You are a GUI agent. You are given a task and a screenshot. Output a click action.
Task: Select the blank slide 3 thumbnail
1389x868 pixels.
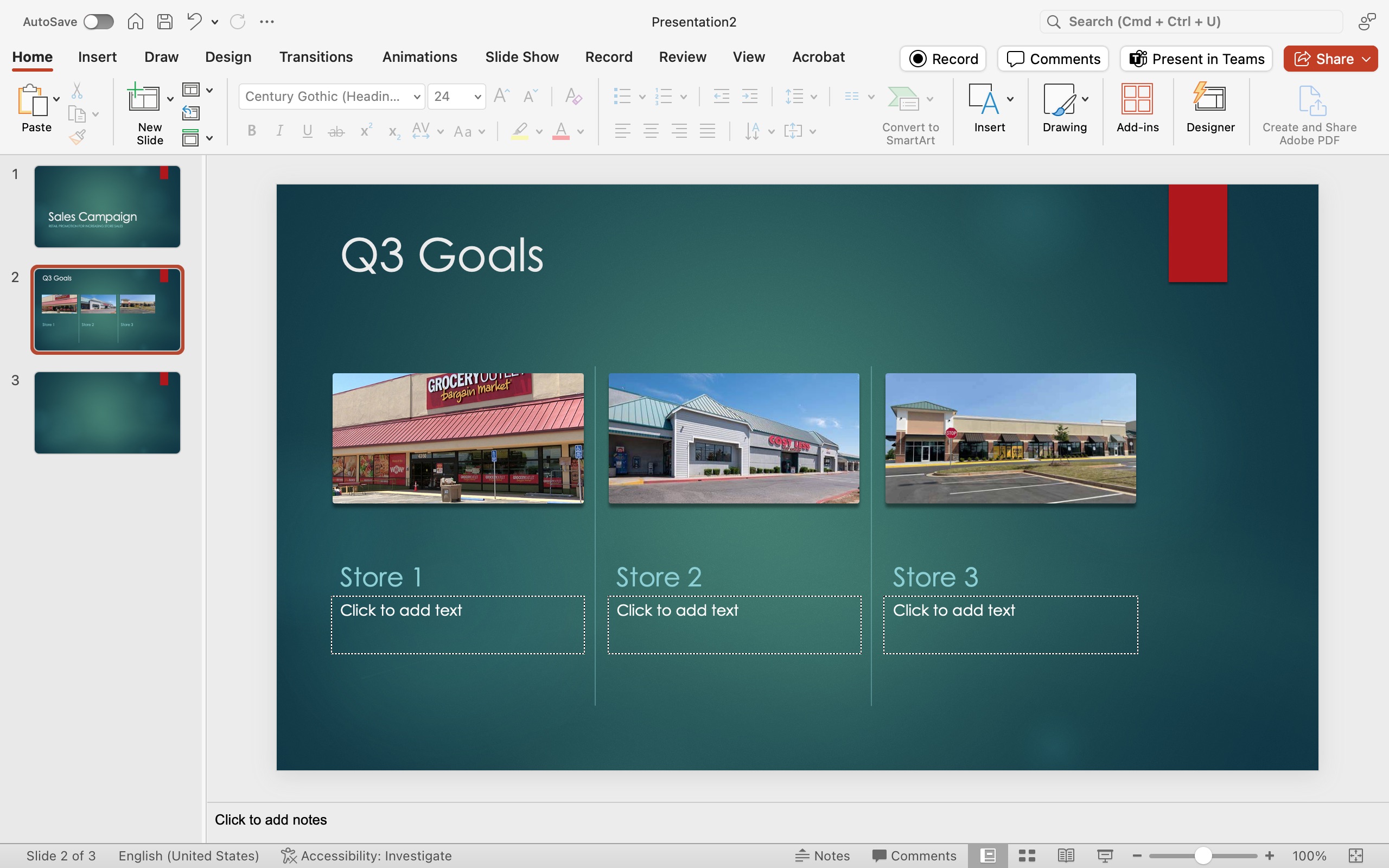(107, 413)
